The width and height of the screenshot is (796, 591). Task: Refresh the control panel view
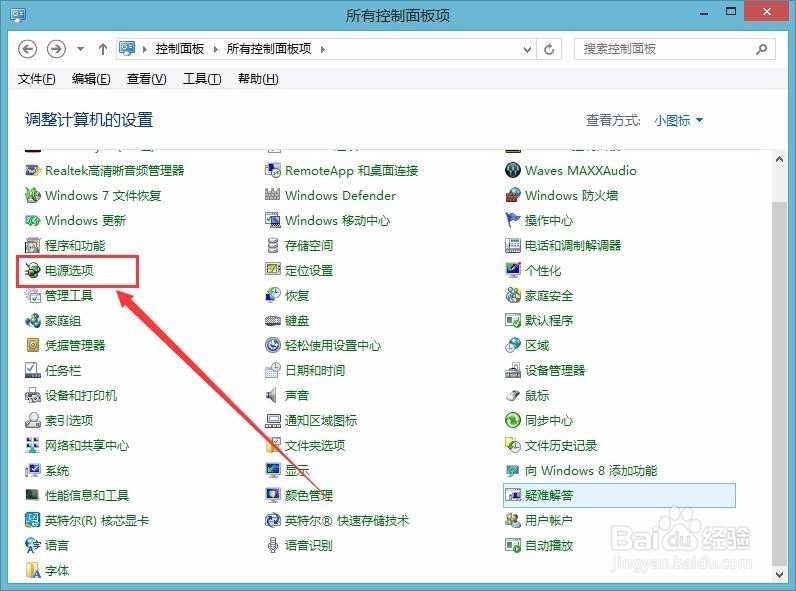pos(549,49)
